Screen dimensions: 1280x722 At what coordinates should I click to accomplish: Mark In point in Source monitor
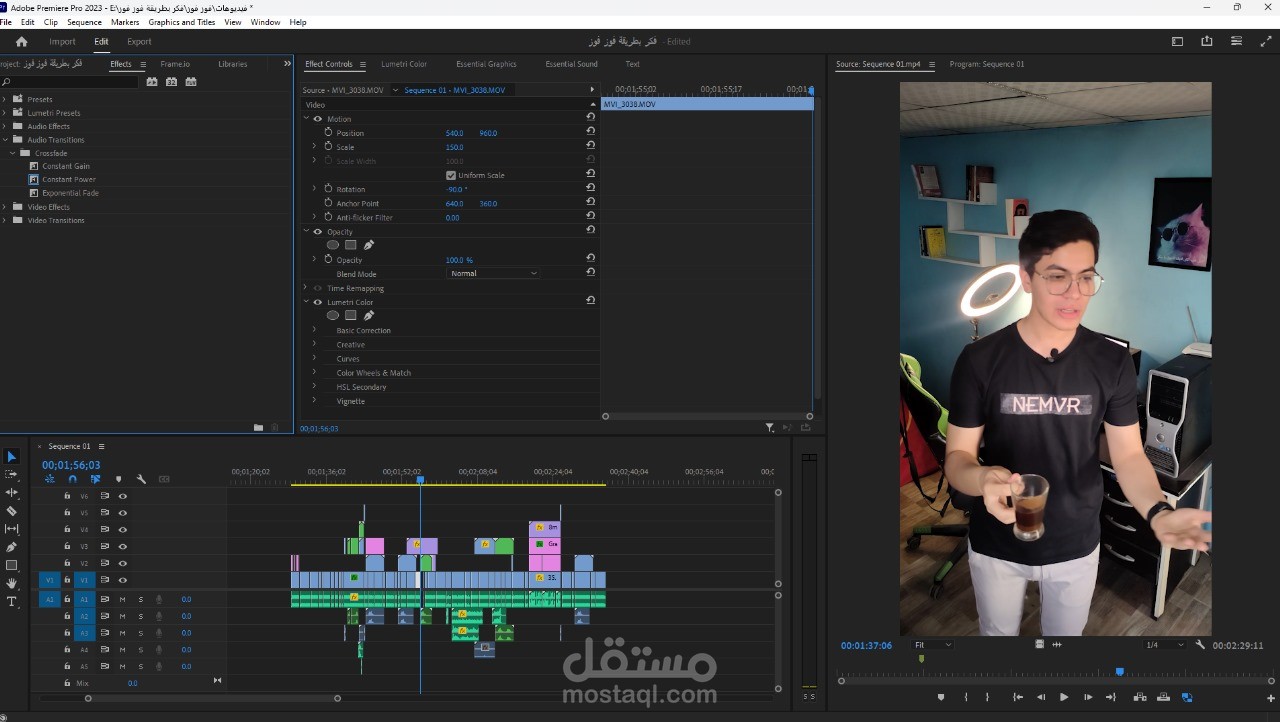pos(966,697)
